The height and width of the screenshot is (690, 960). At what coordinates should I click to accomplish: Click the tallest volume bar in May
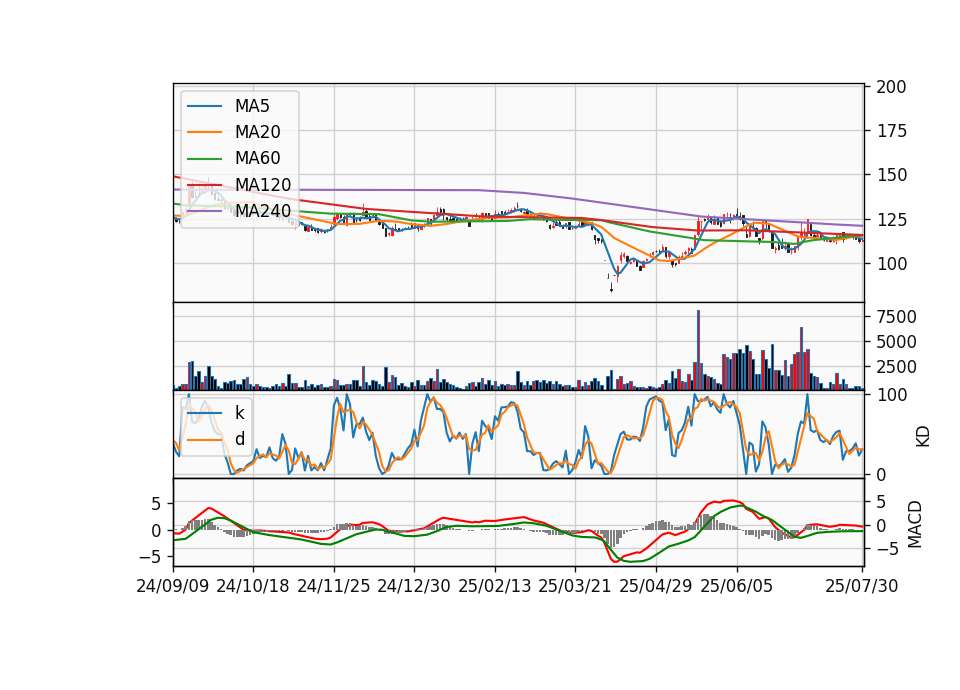point(699,350)
